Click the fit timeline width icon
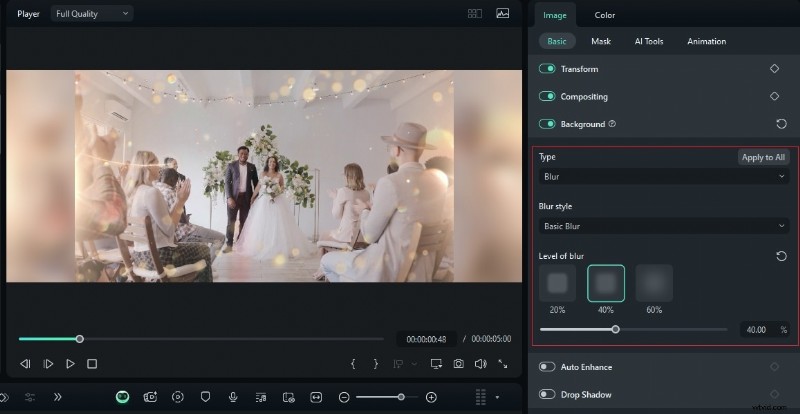 click(316, 397)
